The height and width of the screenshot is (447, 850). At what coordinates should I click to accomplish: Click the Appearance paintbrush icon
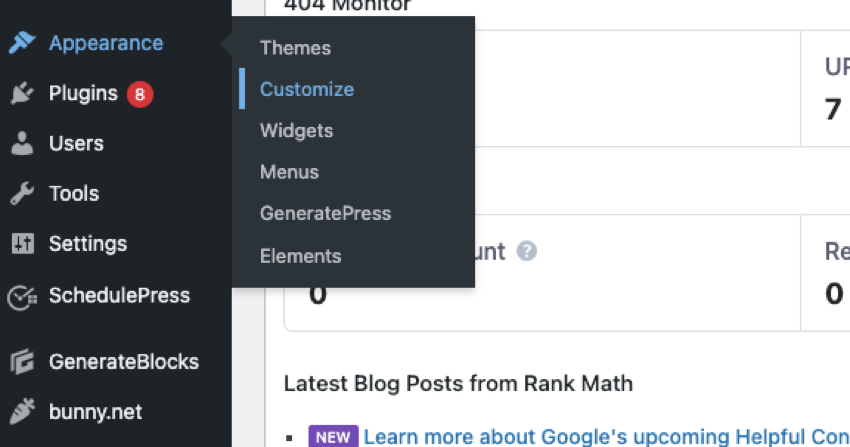[x=22, y=43]
